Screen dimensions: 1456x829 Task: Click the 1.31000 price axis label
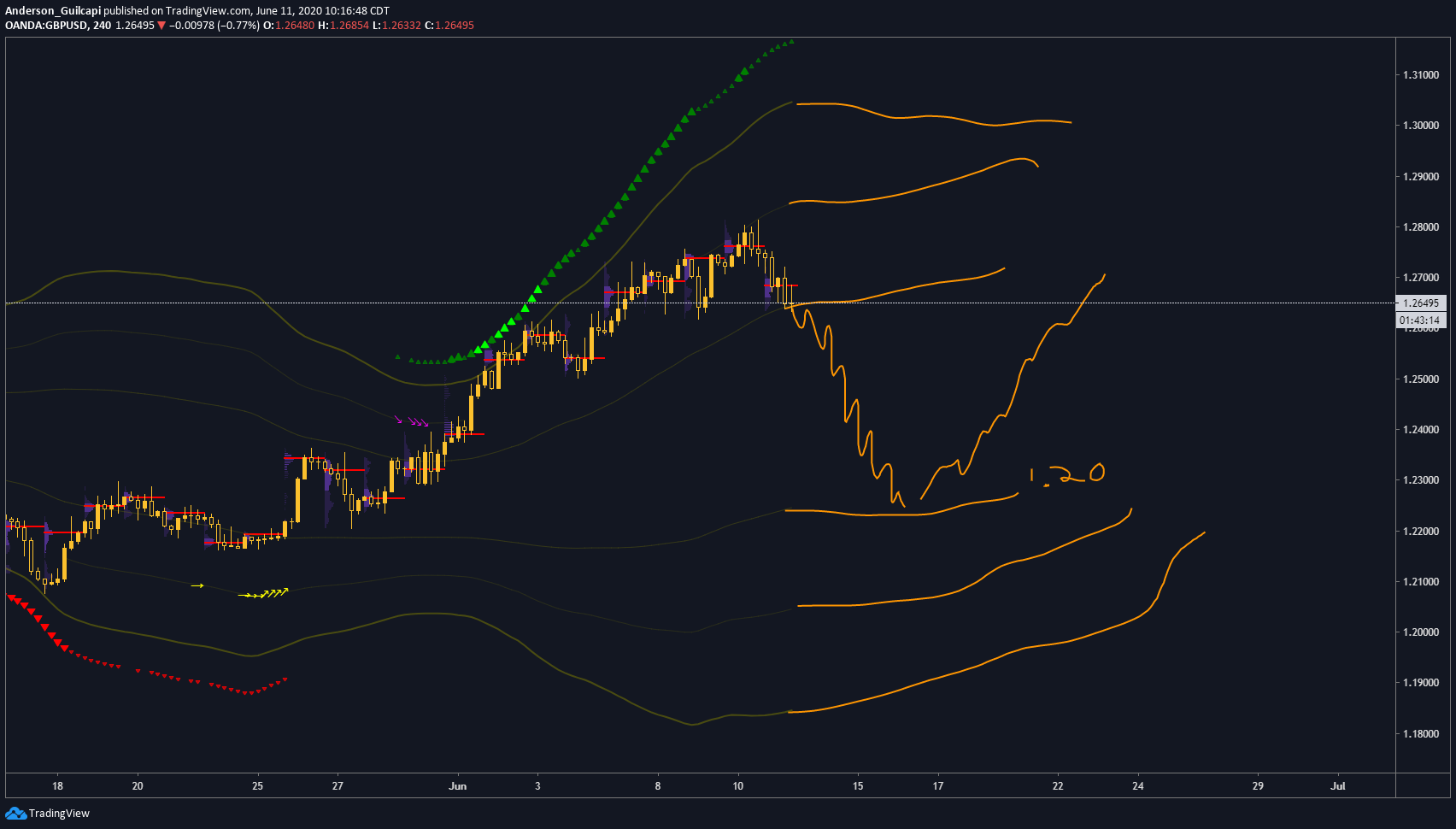pos(1420,75)
